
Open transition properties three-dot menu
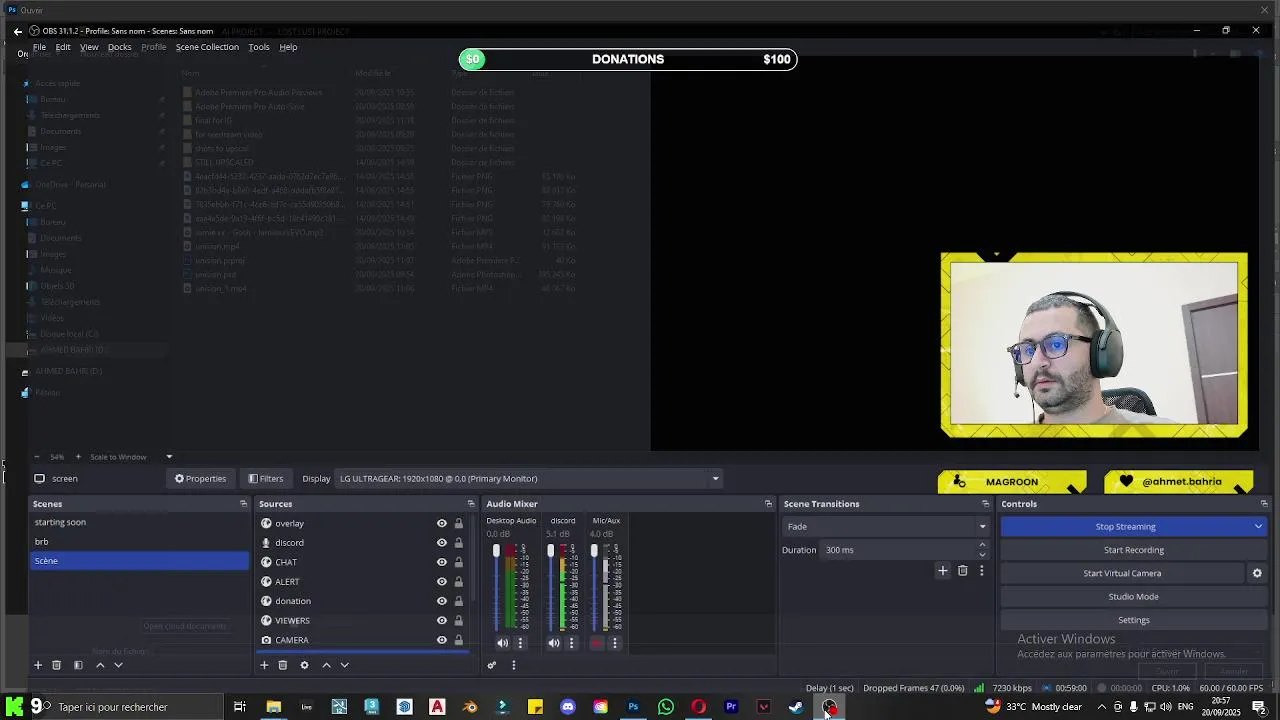point(982,570)
